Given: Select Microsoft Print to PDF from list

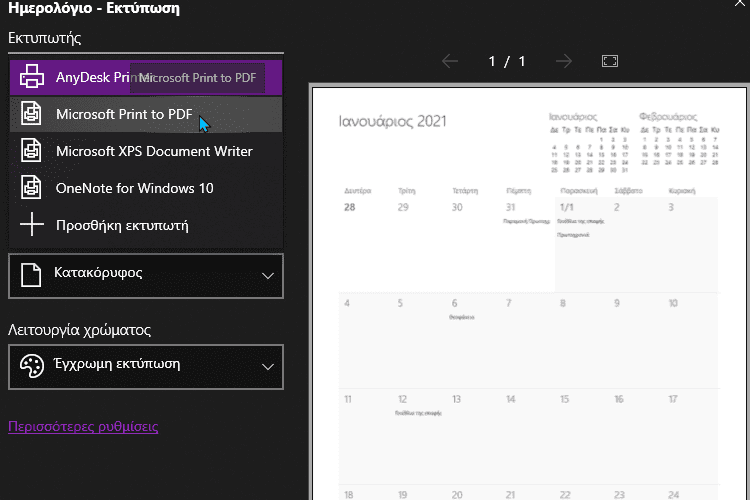Looking at the screenshot, I should click(x=124, y=114).
